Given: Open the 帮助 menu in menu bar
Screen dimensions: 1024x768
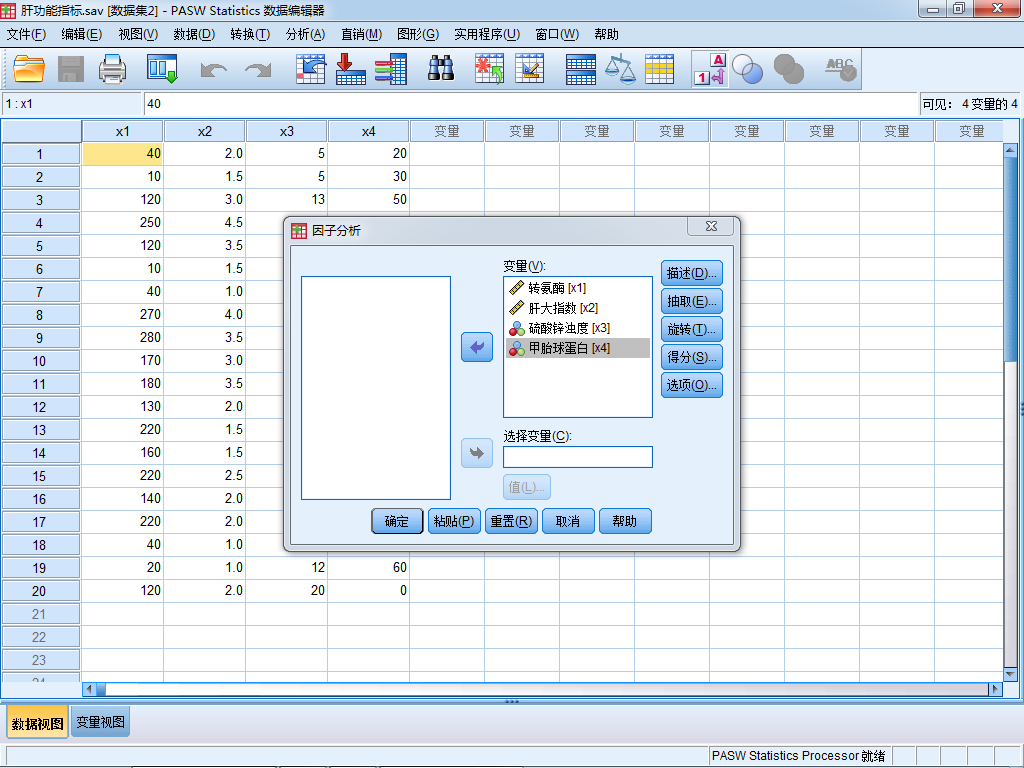Looking at the screenshot, I should (606, 34).
